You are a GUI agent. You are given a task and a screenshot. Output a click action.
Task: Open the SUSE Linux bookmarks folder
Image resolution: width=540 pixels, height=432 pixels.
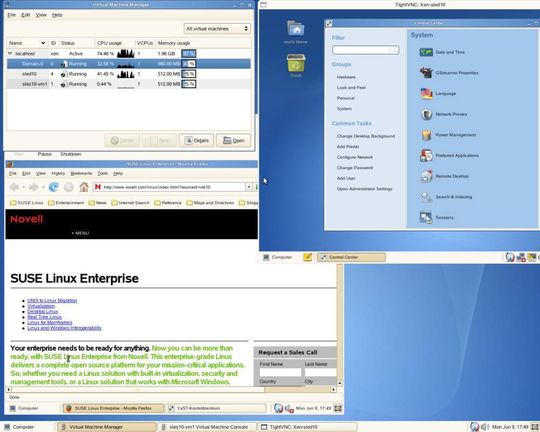27,203
